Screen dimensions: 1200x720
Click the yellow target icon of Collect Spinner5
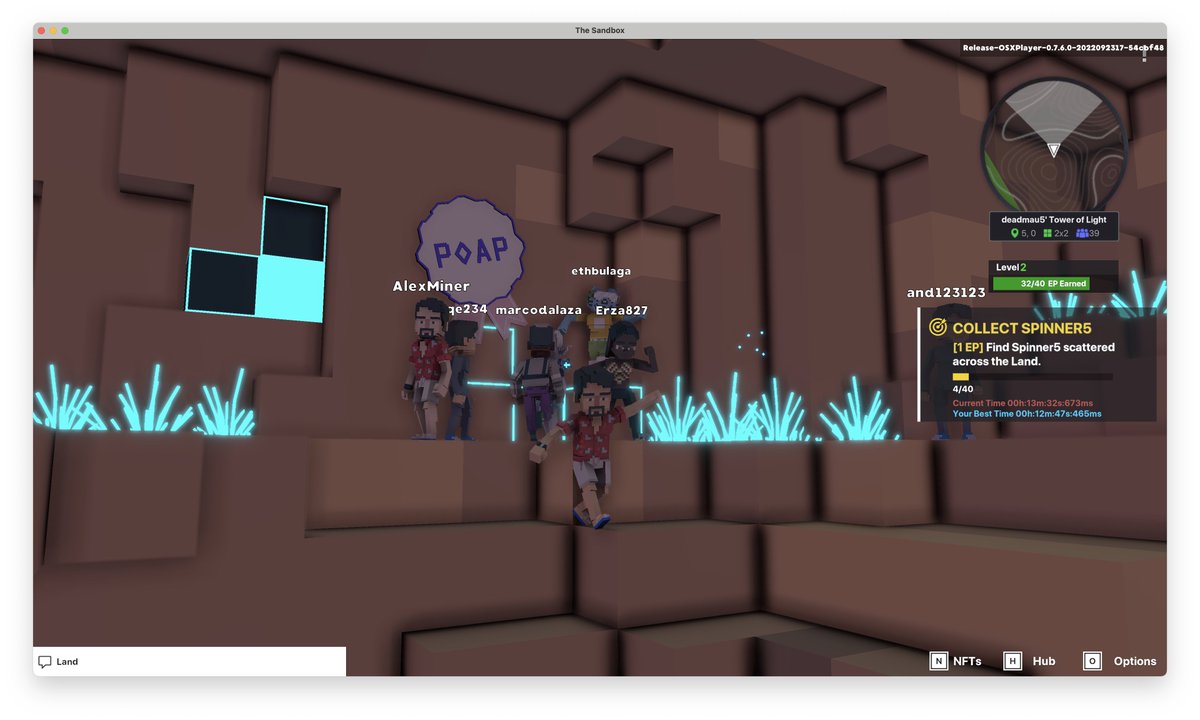[938, 327]
